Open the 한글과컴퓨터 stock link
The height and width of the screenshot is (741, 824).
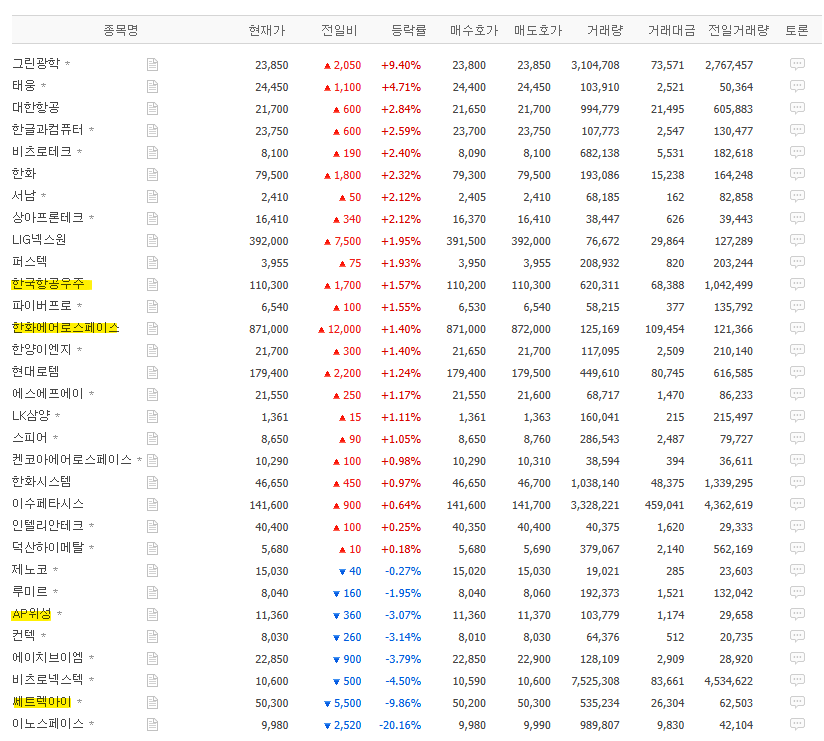click(x=48, y=130)
